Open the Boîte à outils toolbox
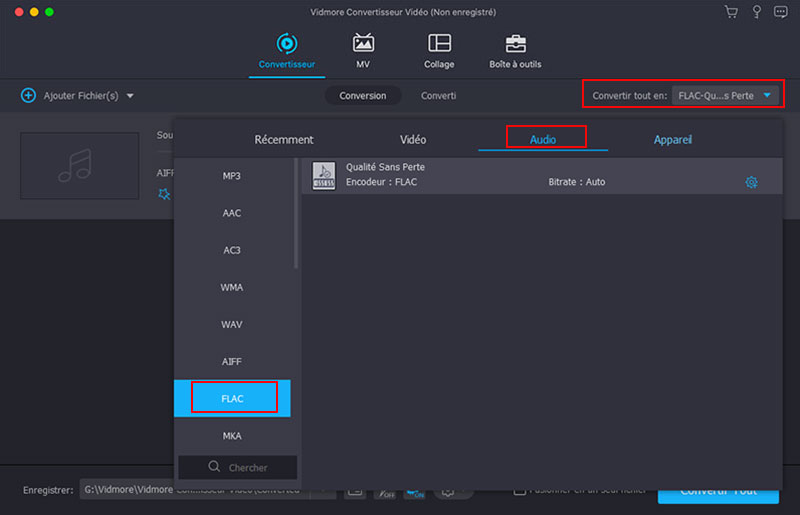800x515 pixels. click(x=515, y=50)
